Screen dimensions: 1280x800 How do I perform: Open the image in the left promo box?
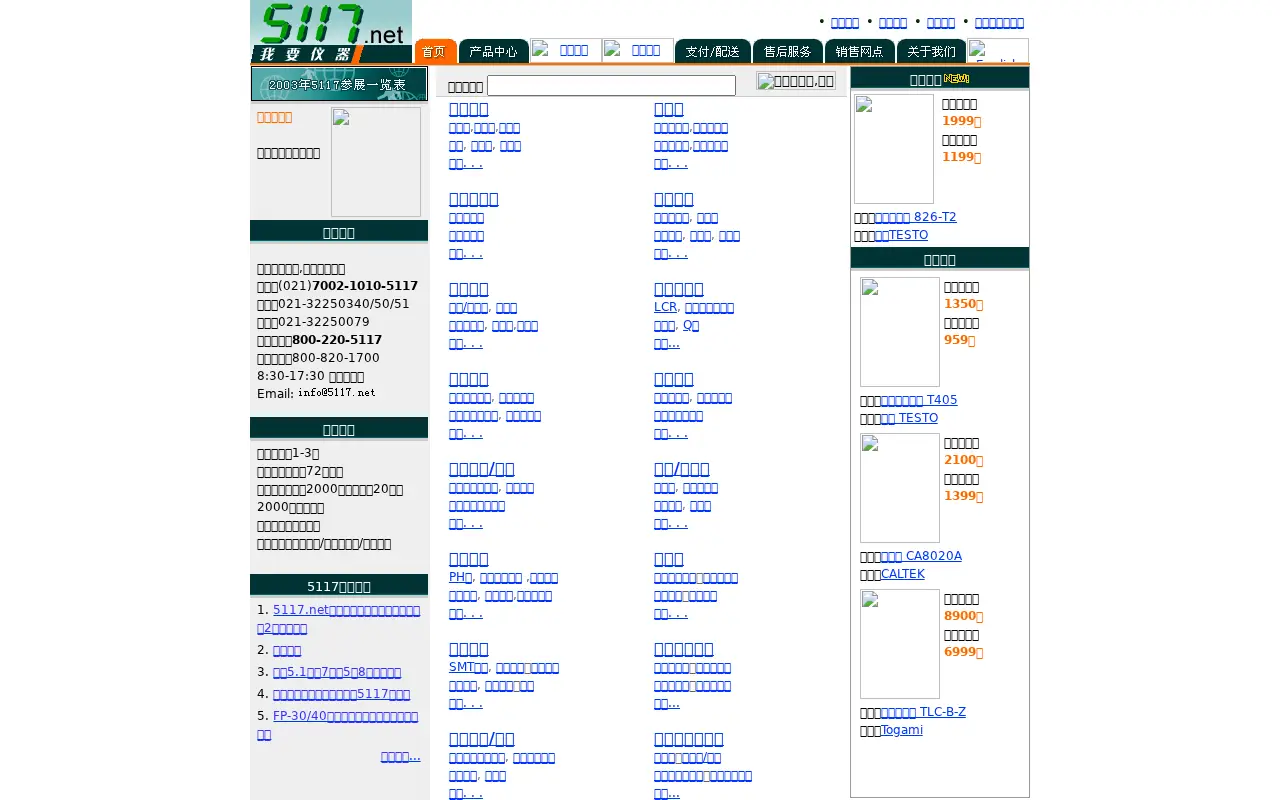coord(376,162)
